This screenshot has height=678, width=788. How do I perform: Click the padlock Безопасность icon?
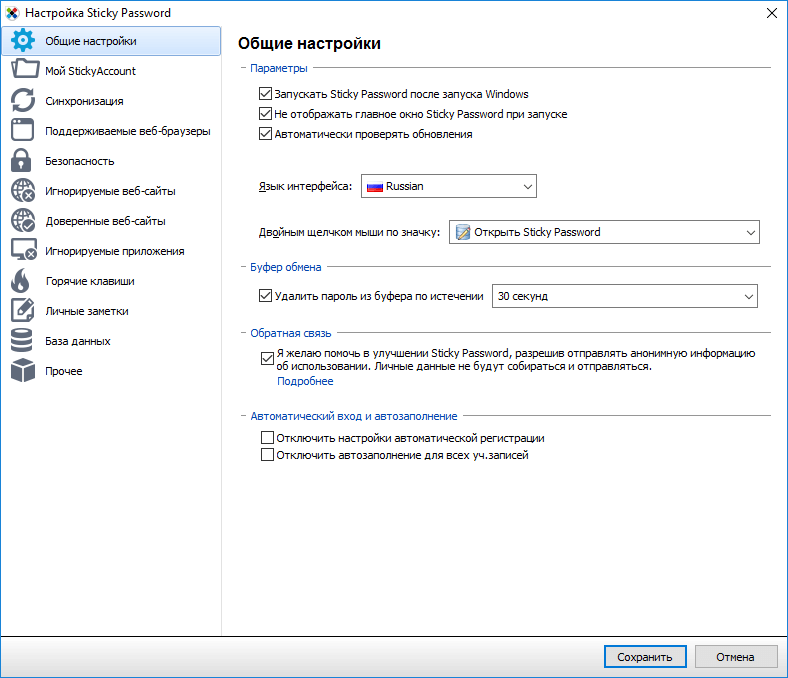coord(23,161)
